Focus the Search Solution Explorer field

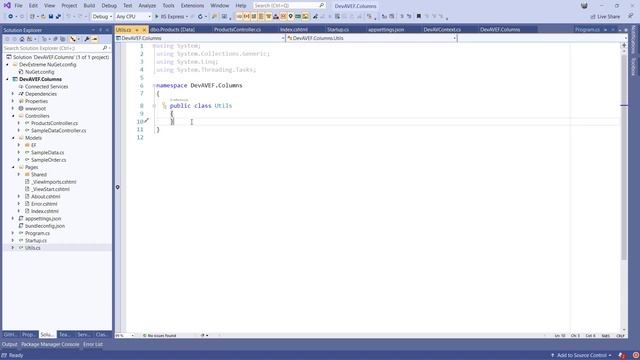56,48
